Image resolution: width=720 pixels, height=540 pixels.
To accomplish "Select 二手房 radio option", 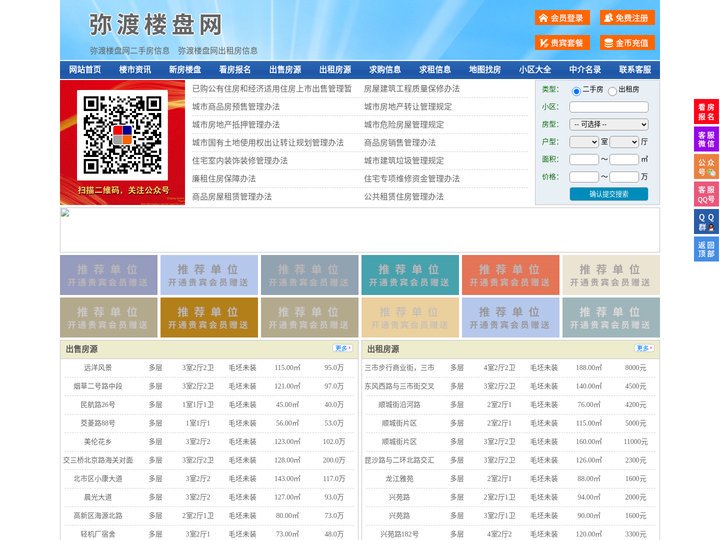I will 576,91.
